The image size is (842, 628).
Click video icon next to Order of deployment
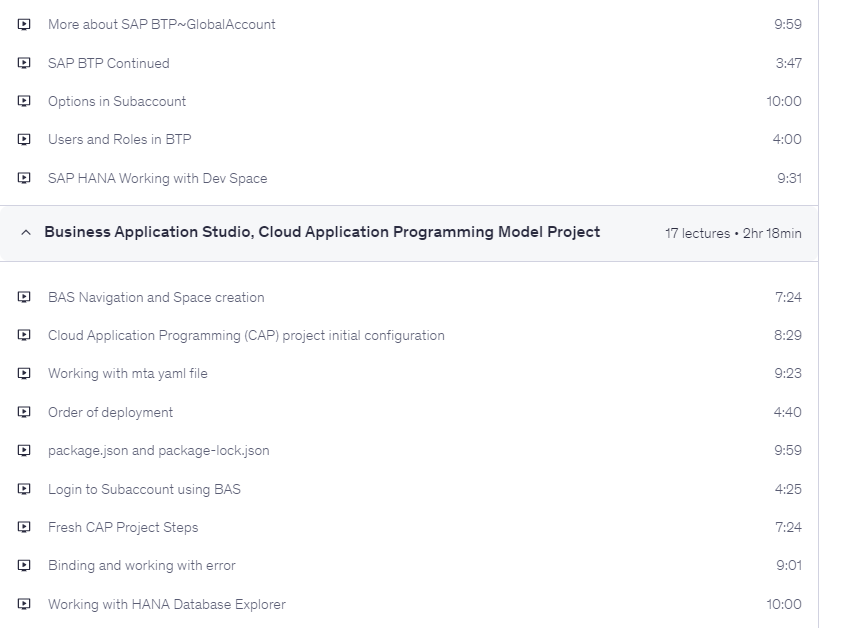[24, 413]
